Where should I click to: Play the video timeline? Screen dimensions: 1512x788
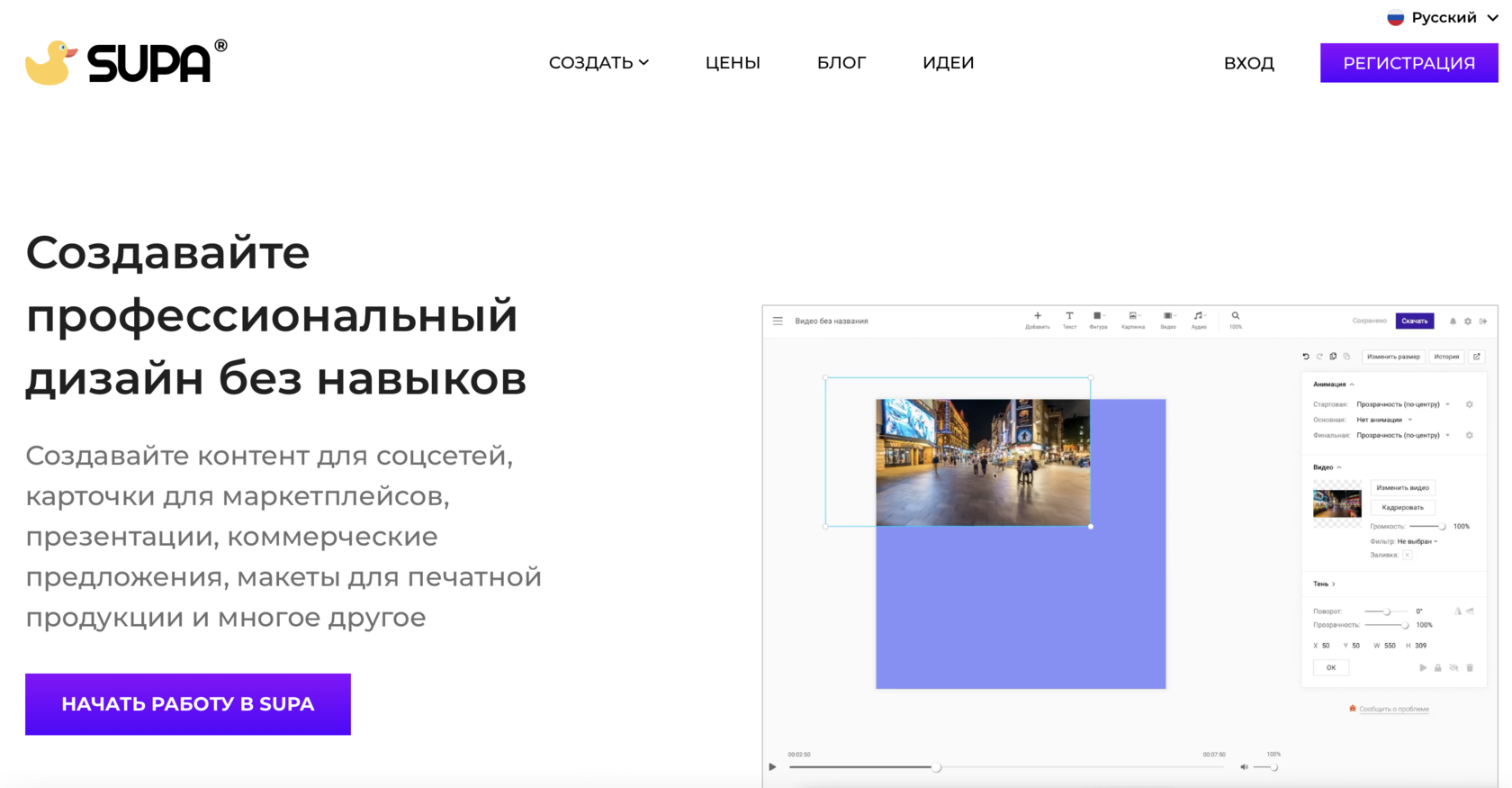(772, 767)
